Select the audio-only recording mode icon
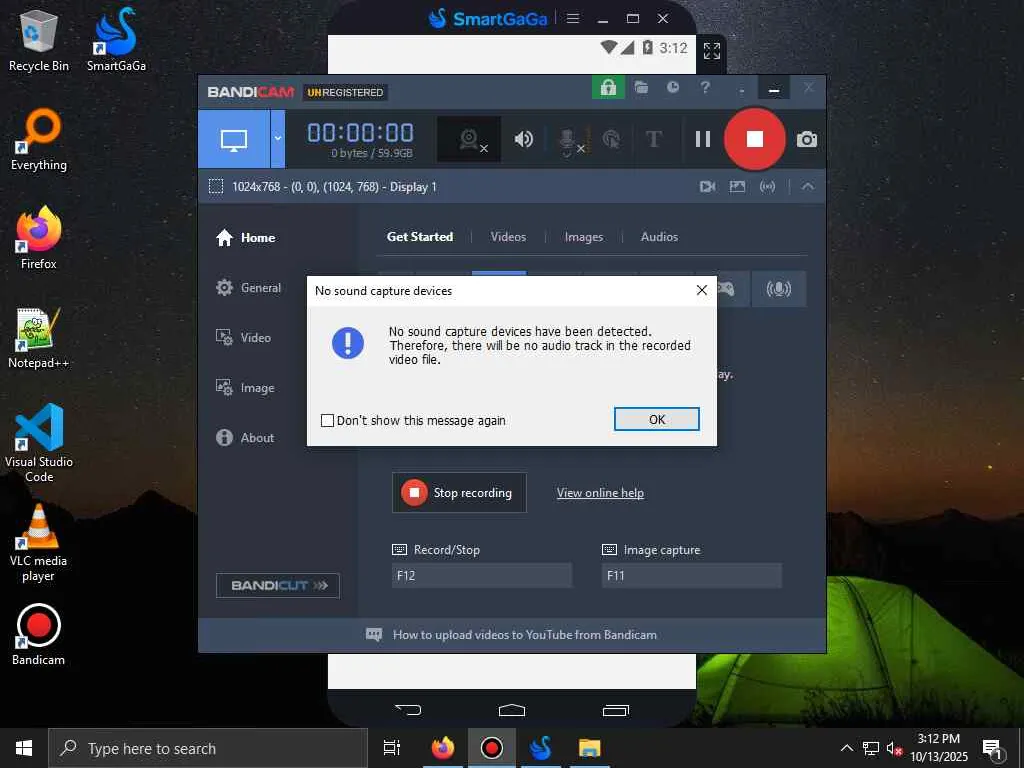Viewport: 1024px width, 768px height. [778, 289]
